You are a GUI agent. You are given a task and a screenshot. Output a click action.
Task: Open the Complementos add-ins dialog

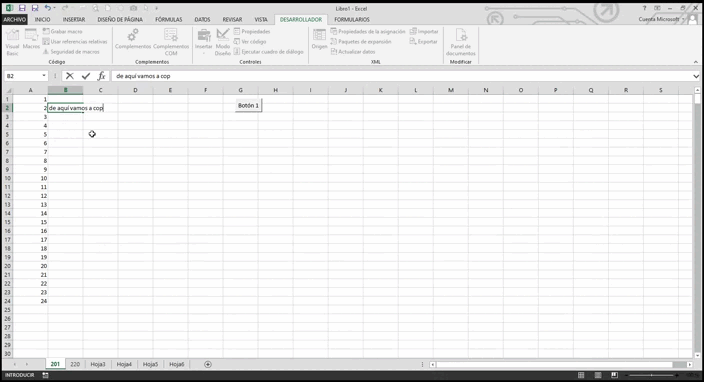coord(133,40)
